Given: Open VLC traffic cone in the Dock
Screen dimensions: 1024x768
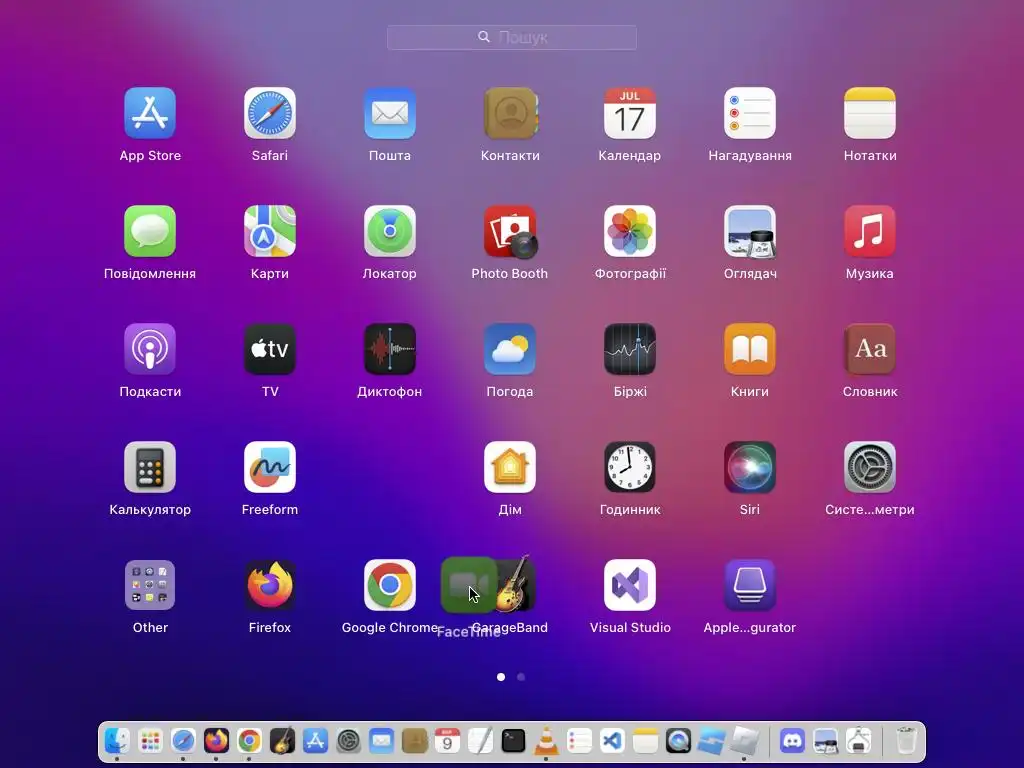Looking at the screenshot, I should [547, 741].
